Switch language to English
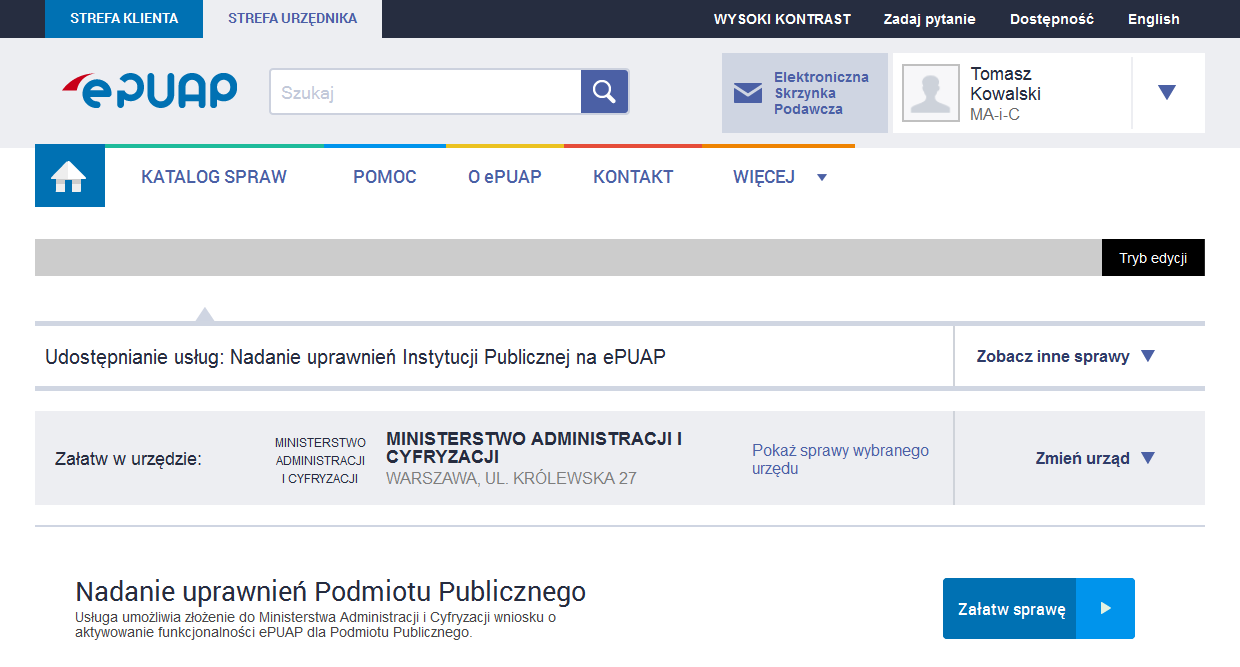This screenshot has height=667, width=1240. click(x=1154, y=19)
